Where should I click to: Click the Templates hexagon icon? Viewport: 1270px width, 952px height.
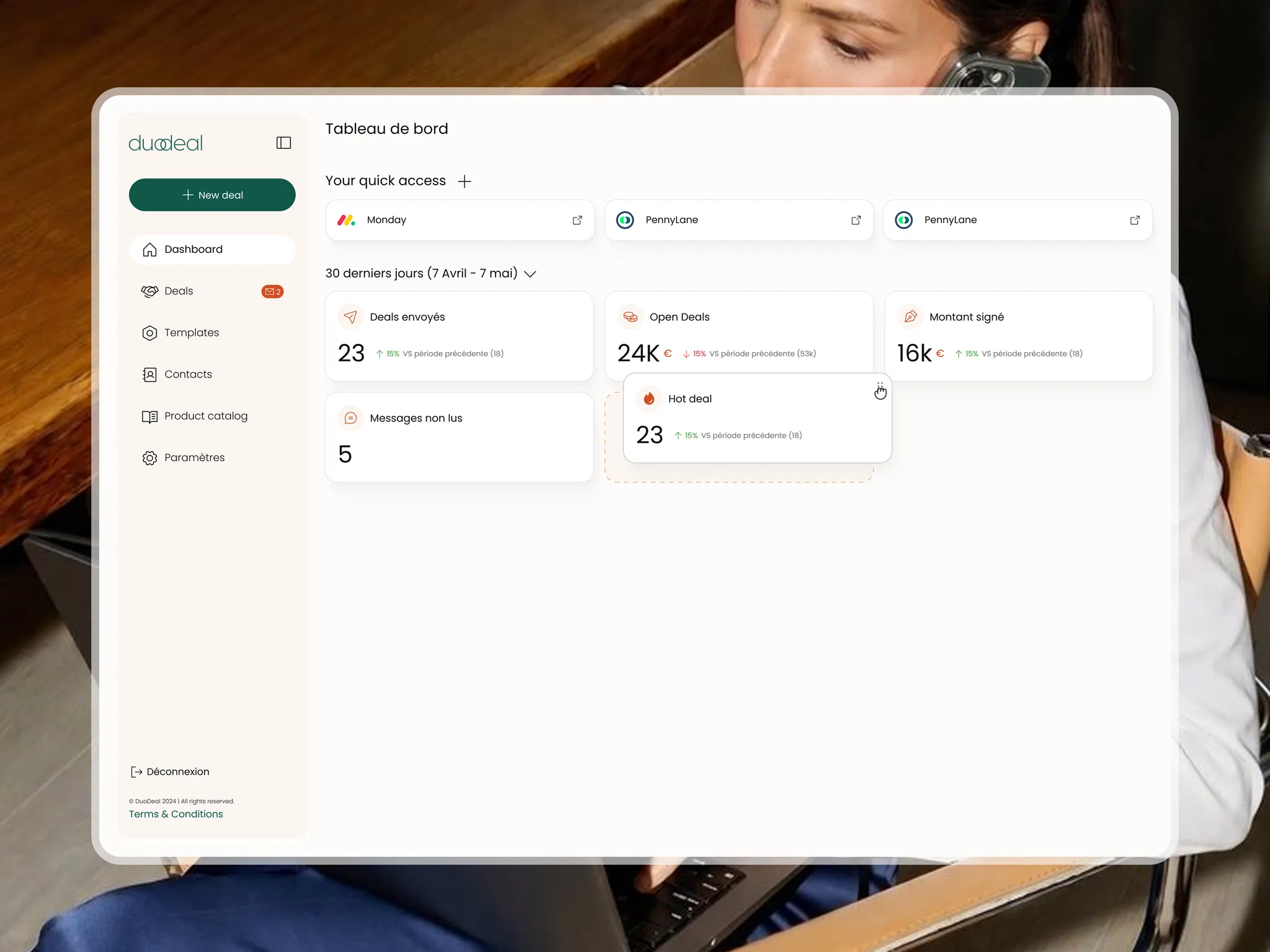[x=149, y=333]
